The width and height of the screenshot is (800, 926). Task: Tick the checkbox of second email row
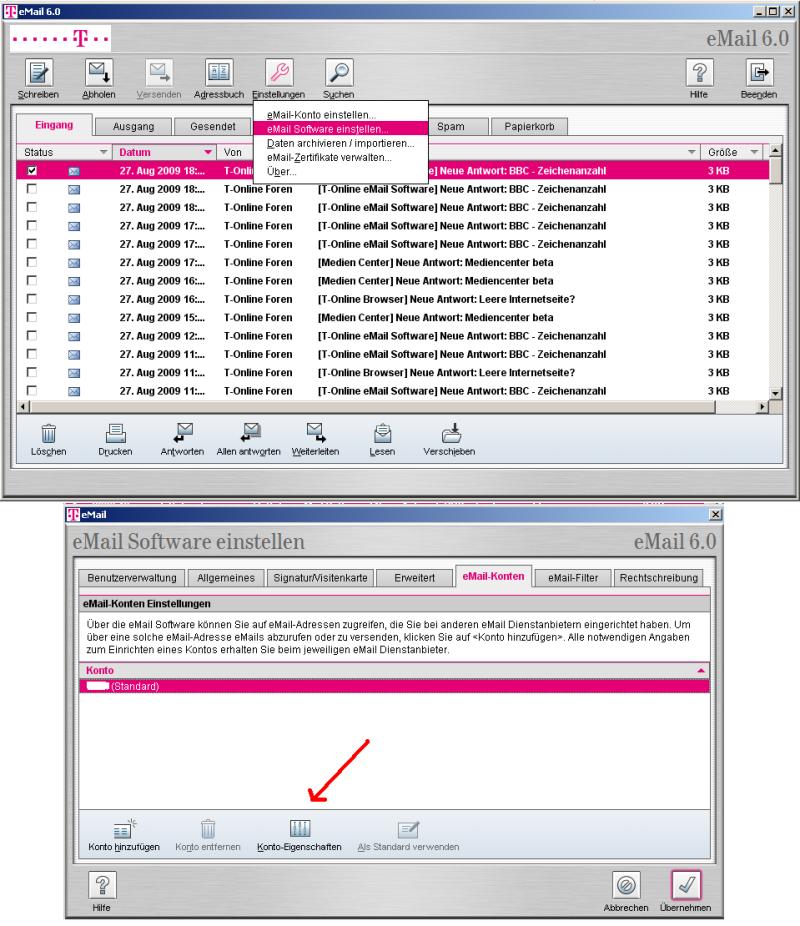click(32, 188)
